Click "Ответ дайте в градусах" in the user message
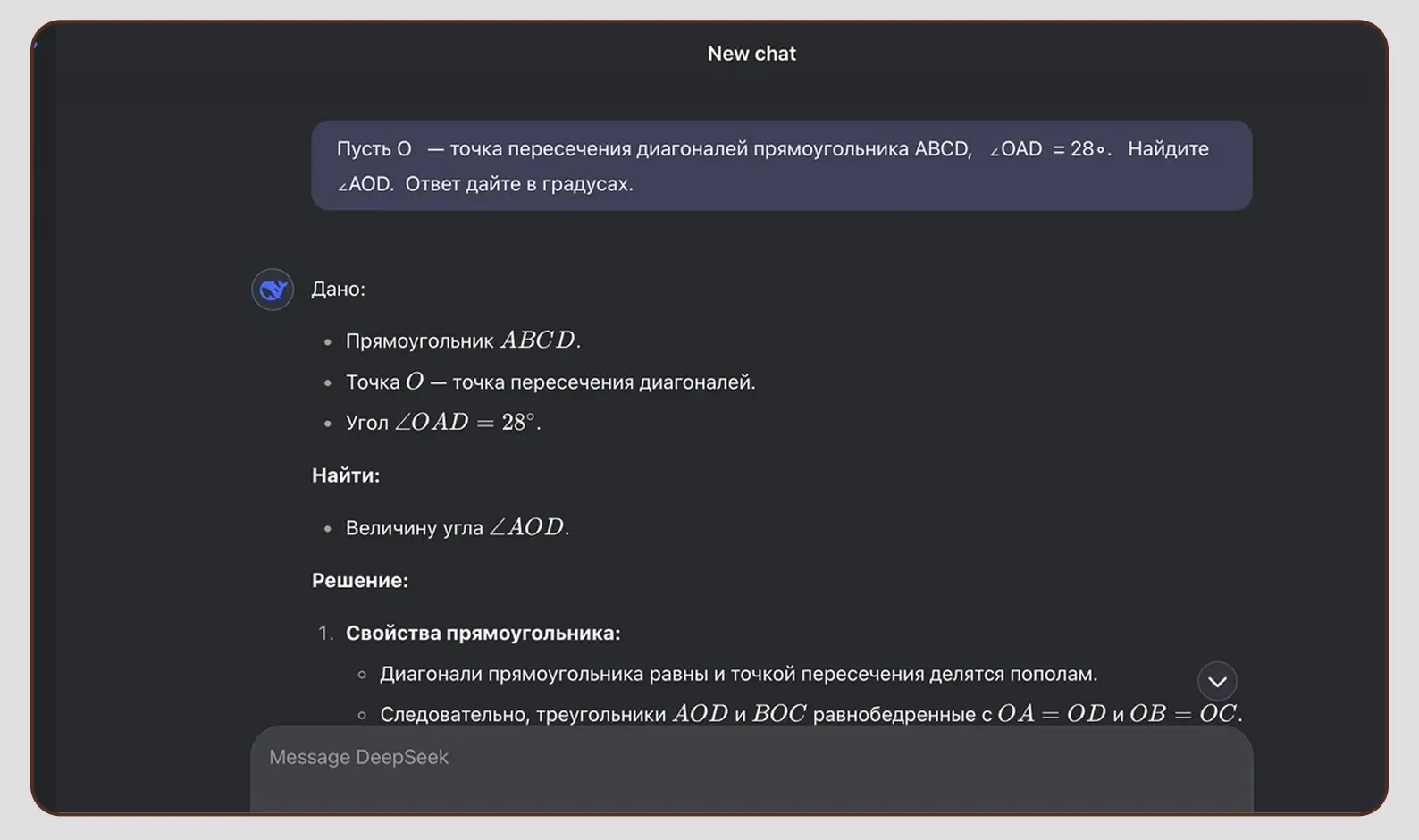The image size is (1419, 840). [x=518, y=184]
